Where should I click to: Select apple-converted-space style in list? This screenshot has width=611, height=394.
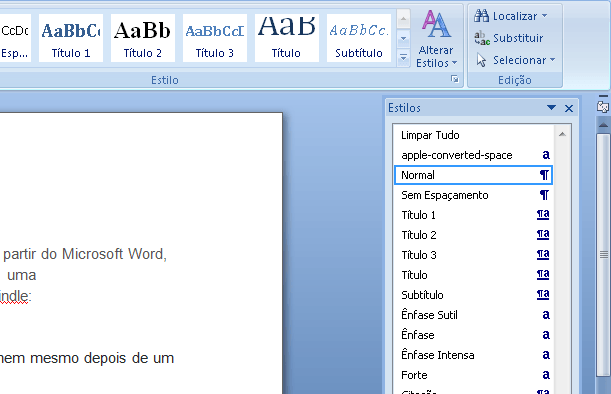pos(473,155)
